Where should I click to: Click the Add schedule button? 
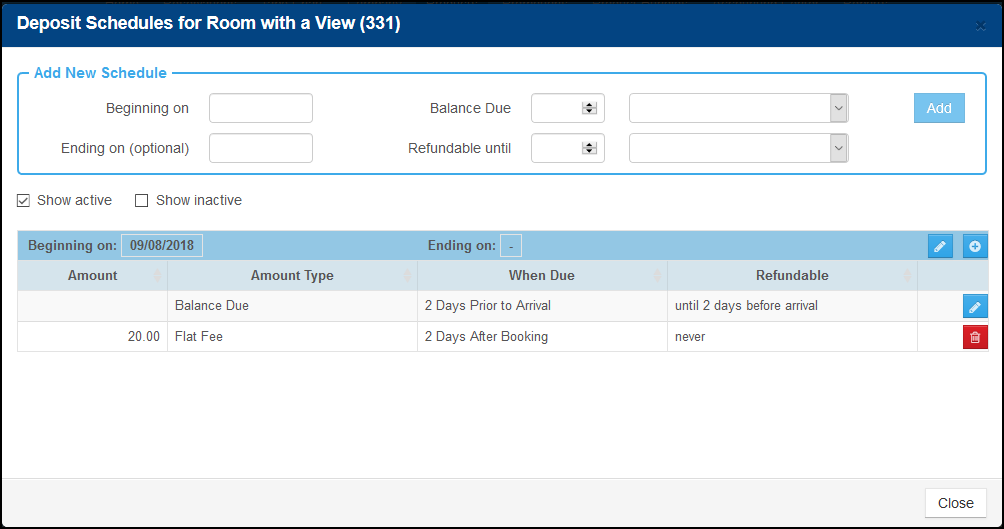[x=939, y=108]
